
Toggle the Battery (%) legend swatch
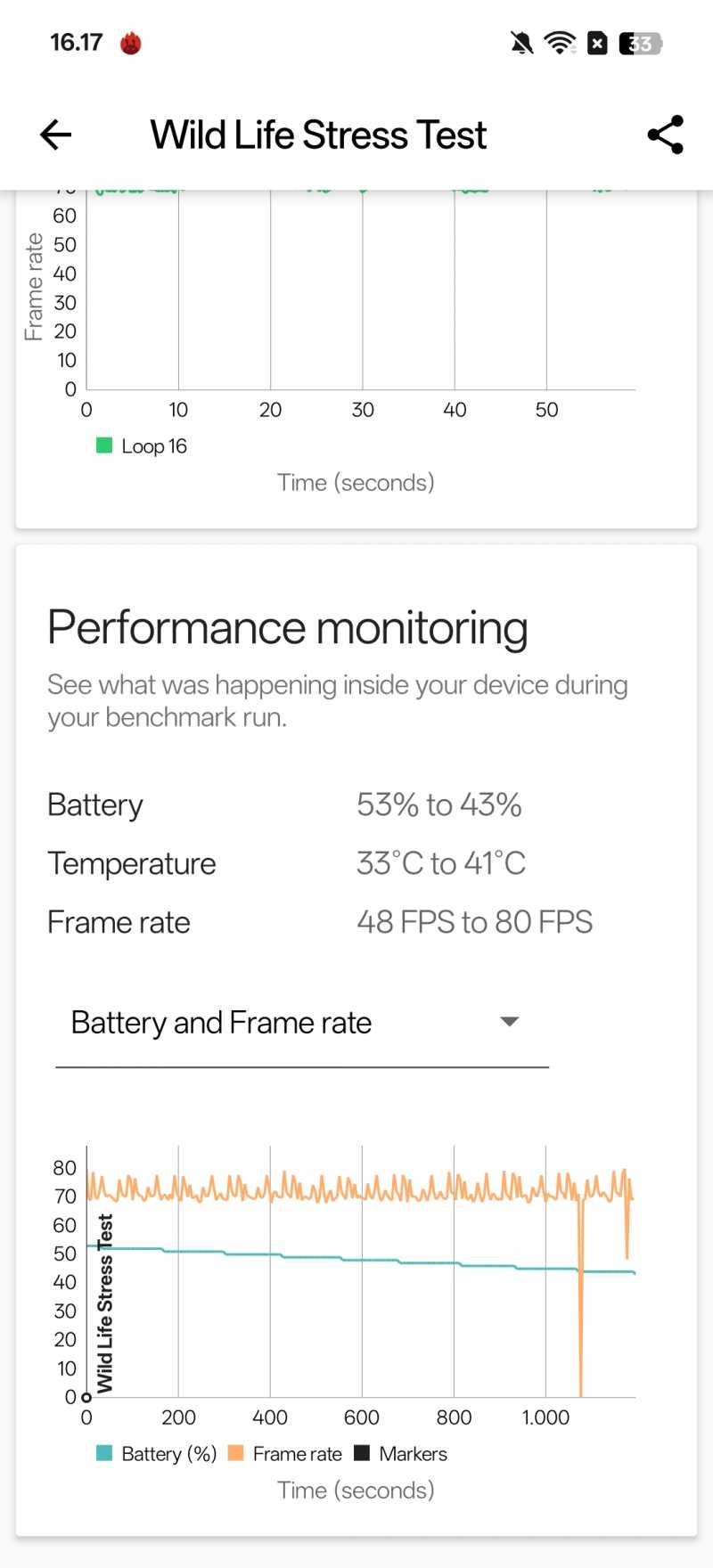click(104, 1453)
